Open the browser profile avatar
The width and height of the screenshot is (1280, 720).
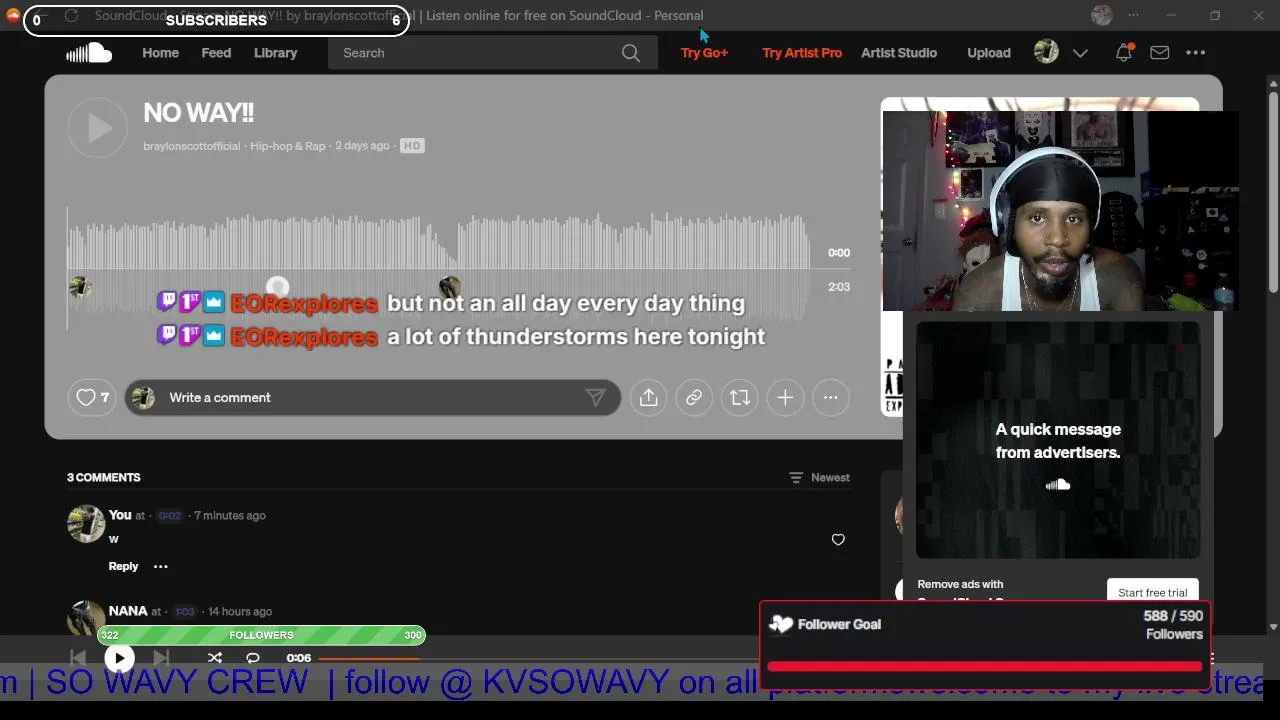(x=1102, y=15)
